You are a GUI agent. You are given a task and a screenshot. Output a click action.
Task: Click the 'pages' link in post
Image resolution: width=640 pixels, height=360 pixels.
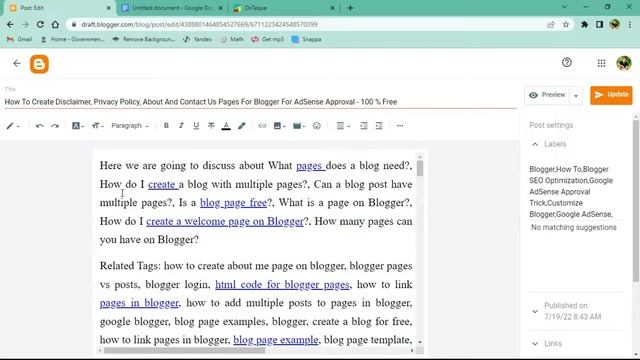(310, 166)
